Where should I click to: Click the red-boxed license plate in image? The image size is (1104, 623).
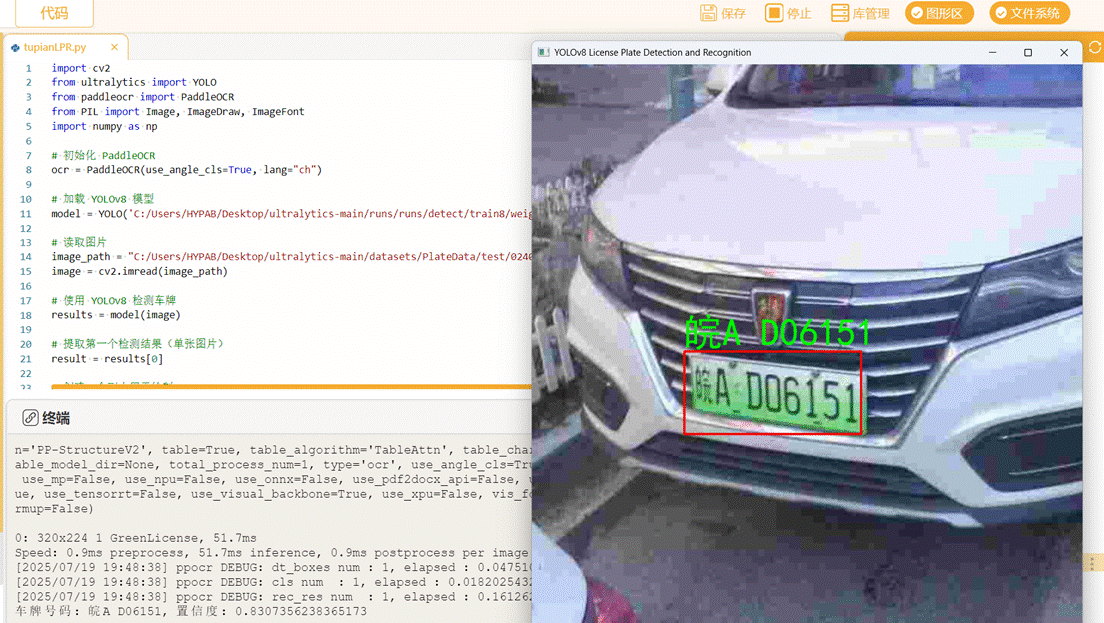[772, 393]
